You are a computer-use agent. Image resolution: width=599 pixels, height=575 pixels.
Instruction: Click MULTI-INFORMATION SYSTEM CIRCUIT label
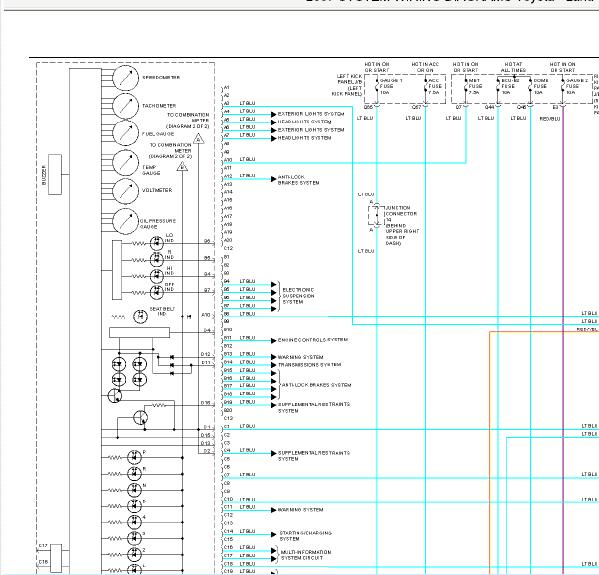pyautogui.click(x=306, y=555)
